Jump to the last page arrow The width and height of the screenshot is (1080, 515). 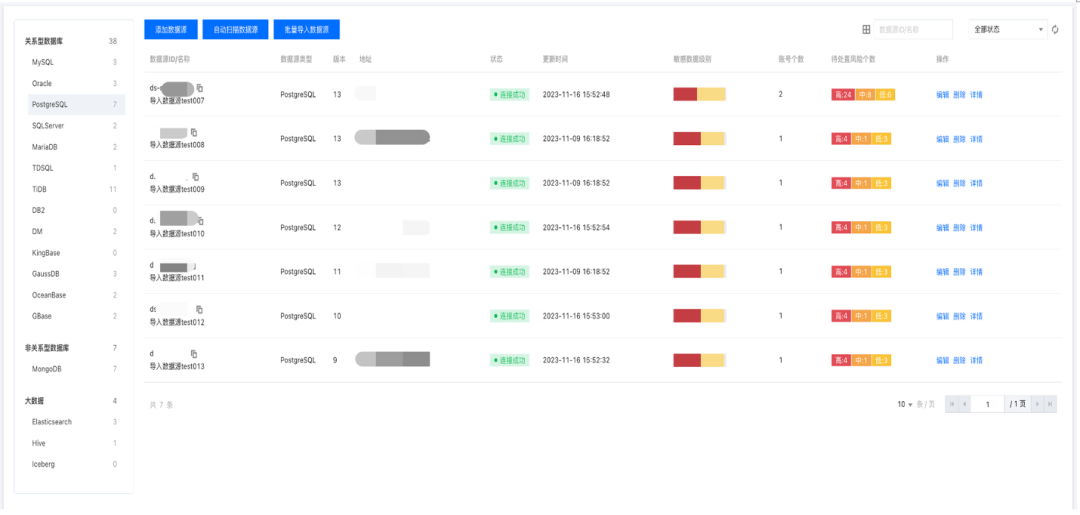tap(1050, 404)
